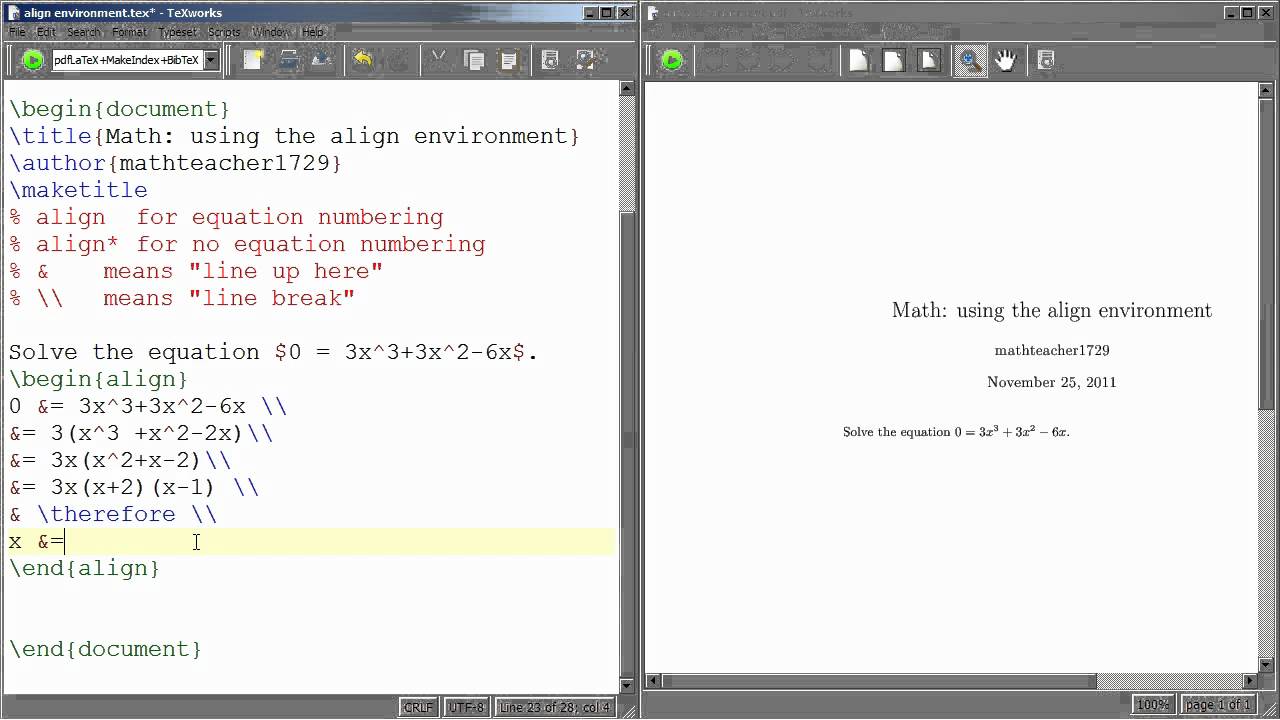Viewport: 1280px width, 720px height.
Task: Click Fit to width icon in preview
Action: (894, 60)
